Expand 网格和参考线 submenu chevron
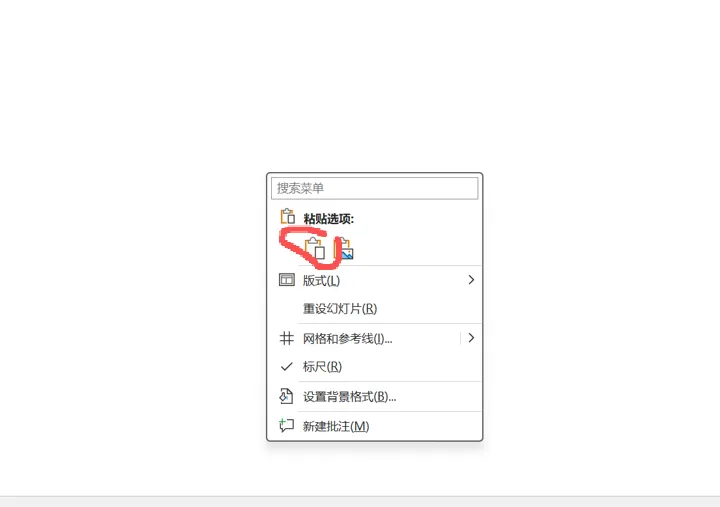 [x=471, y=338]
